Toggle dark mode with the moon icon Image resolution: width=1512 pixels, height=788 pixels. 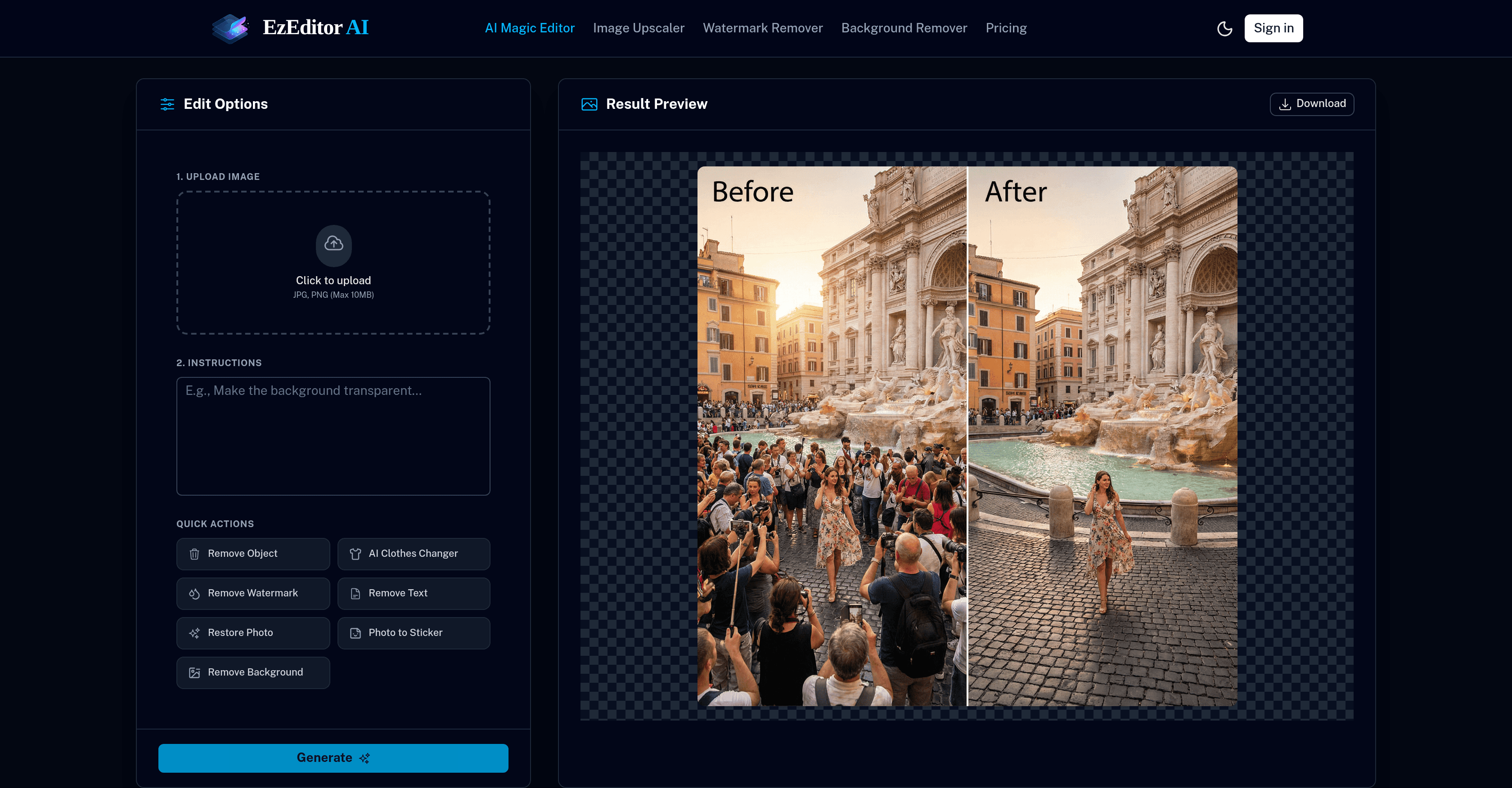(1225, 27)
